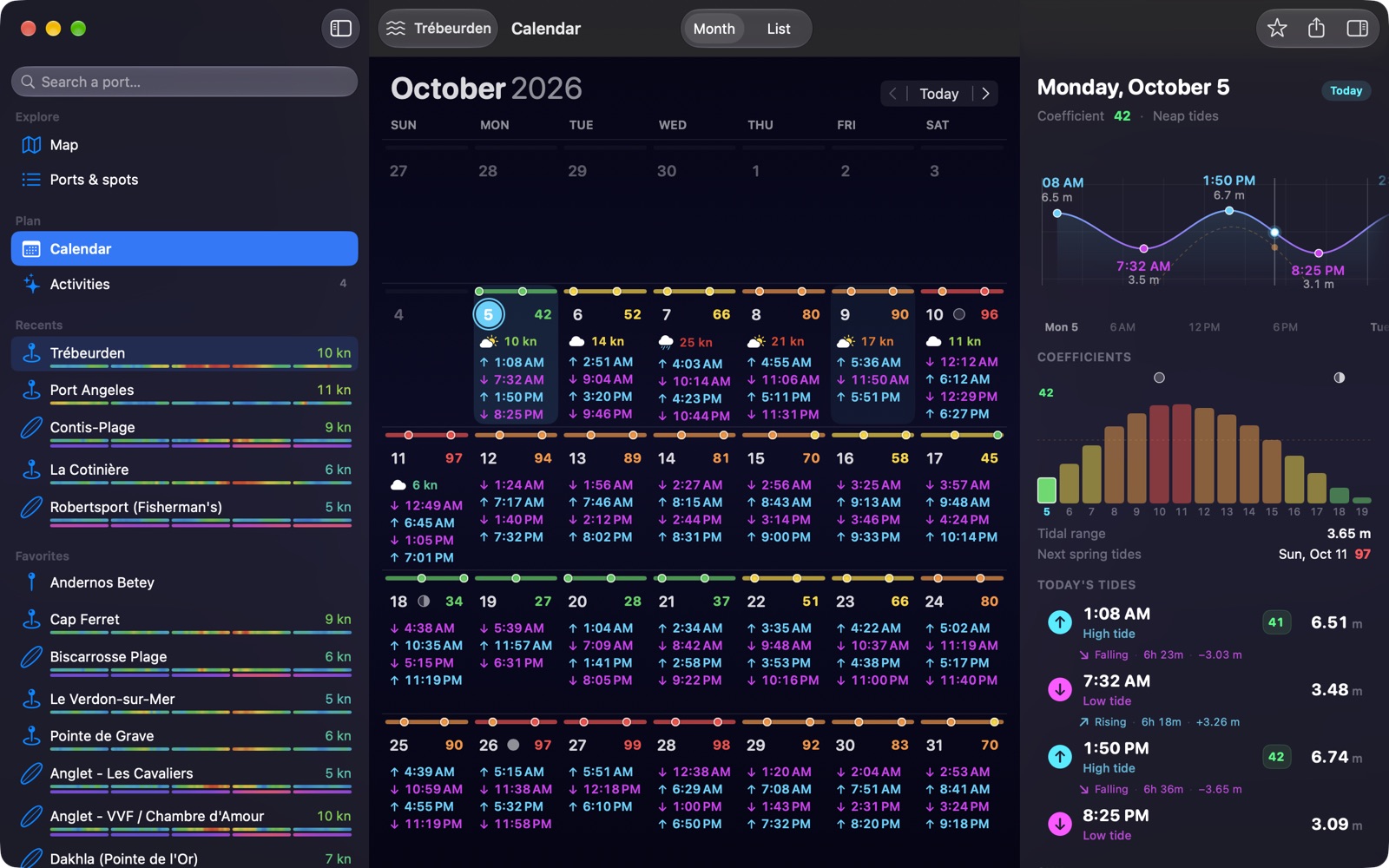Click the 7:32 AM low tide arrow icon

click(1060, 690)
